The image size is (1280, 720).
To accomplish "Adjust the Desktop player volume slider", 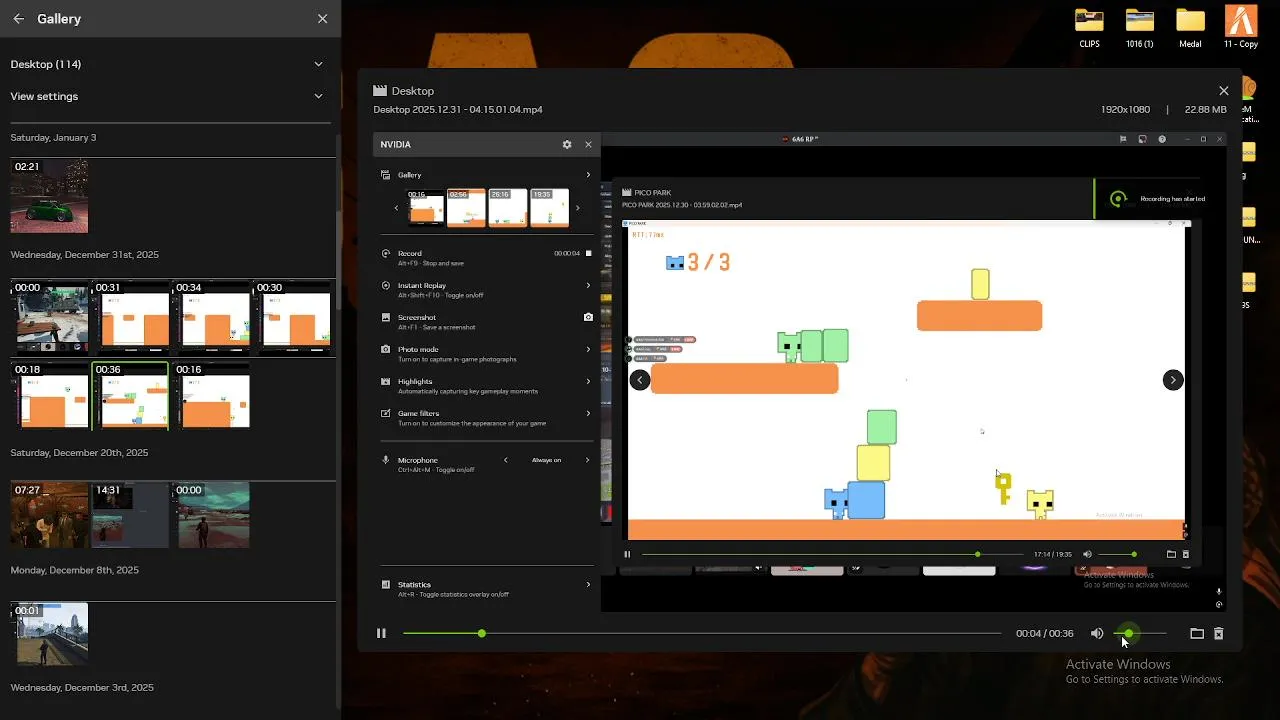I will pyautogui.click(x=1140, y=633).
